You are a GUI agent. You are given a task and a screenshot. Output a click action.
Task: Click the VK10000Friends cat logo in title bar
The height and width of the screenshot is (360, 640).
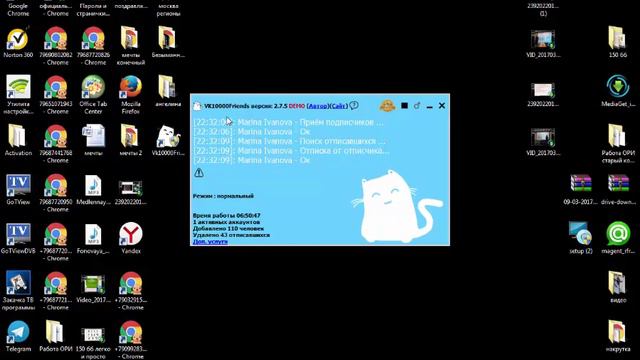click(x=197, y=106)
